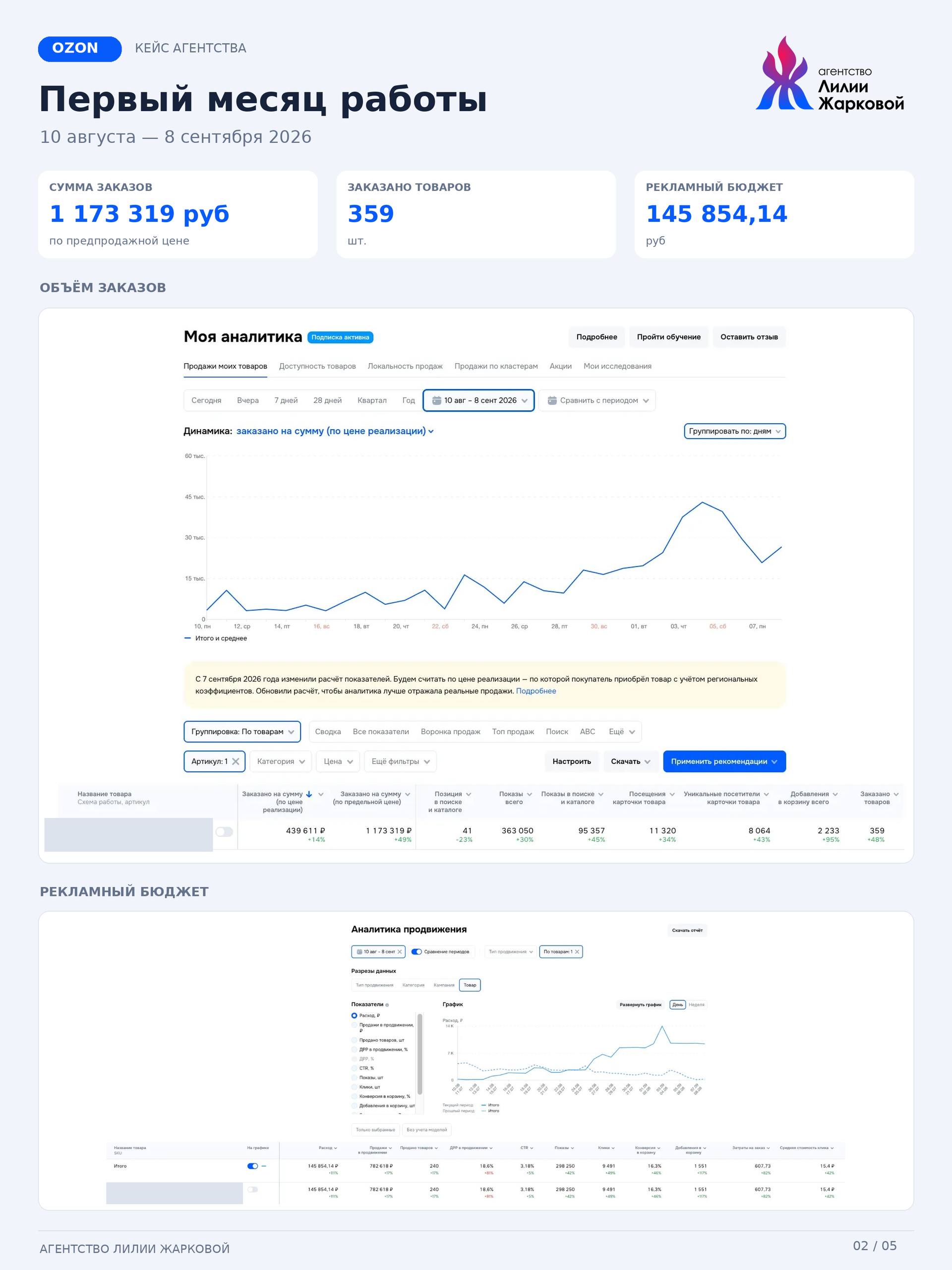Remove the Артикул: 1 filter via X icon

[x=236, y=762]
